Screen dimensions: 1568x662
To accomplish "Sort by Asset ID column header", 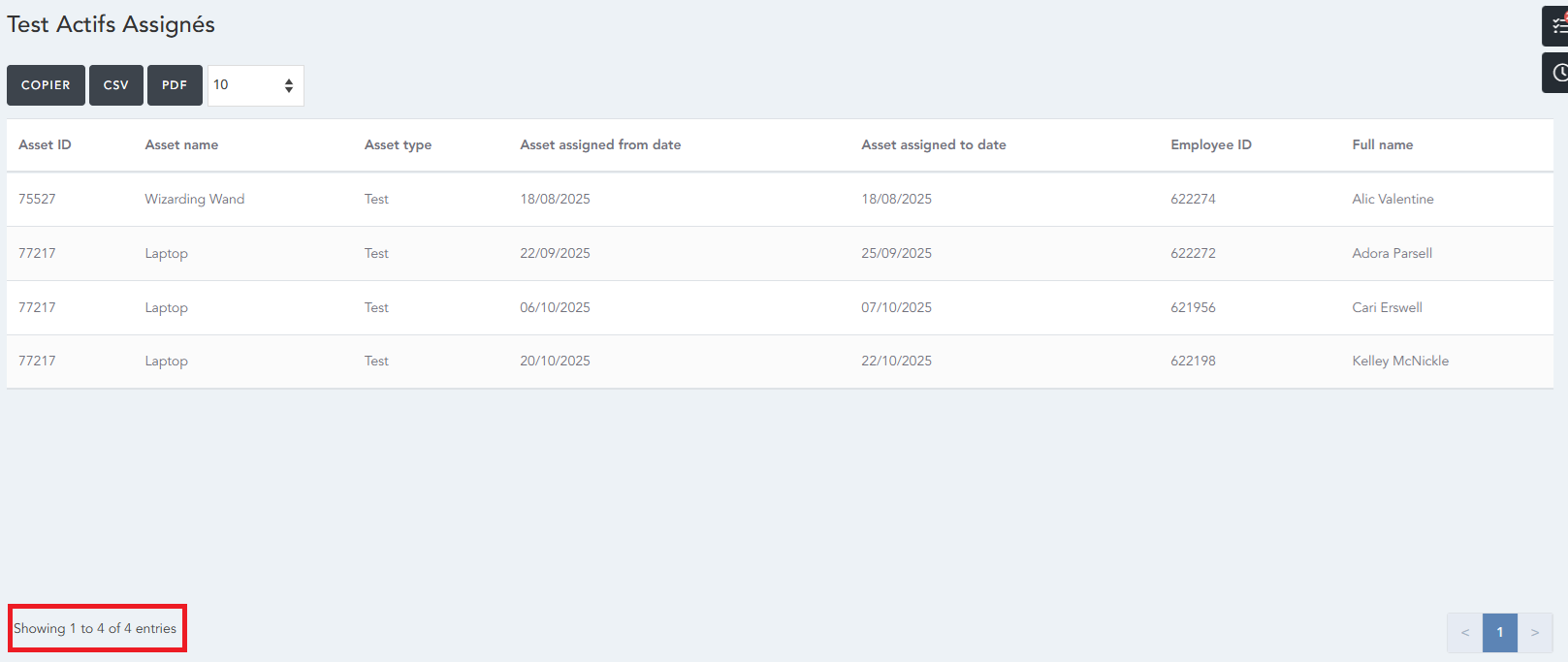I will [x=45, y=144].
